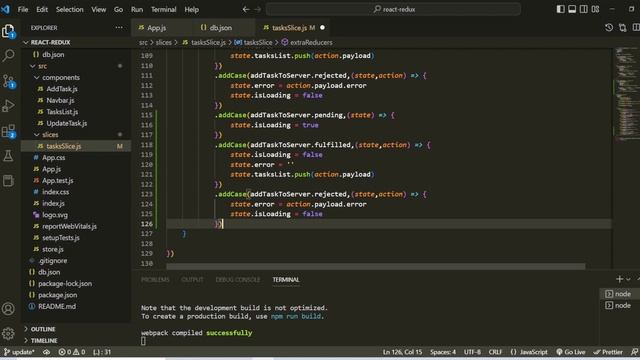The height and width of the screenshot is (360, 640).
Task: Open the Search view in activity bar
Action: (8, 56)
